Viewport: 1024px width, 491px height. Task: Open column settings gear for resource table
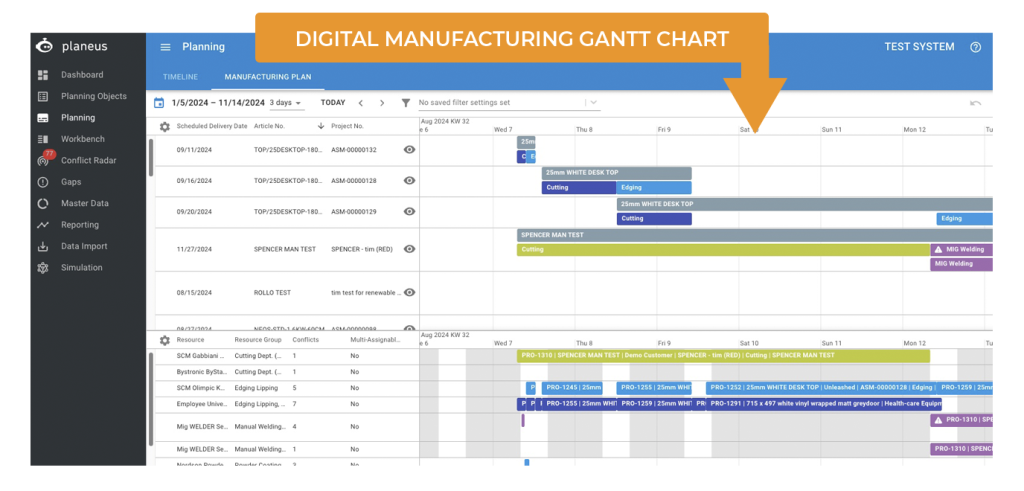click(x=165, y=340)
